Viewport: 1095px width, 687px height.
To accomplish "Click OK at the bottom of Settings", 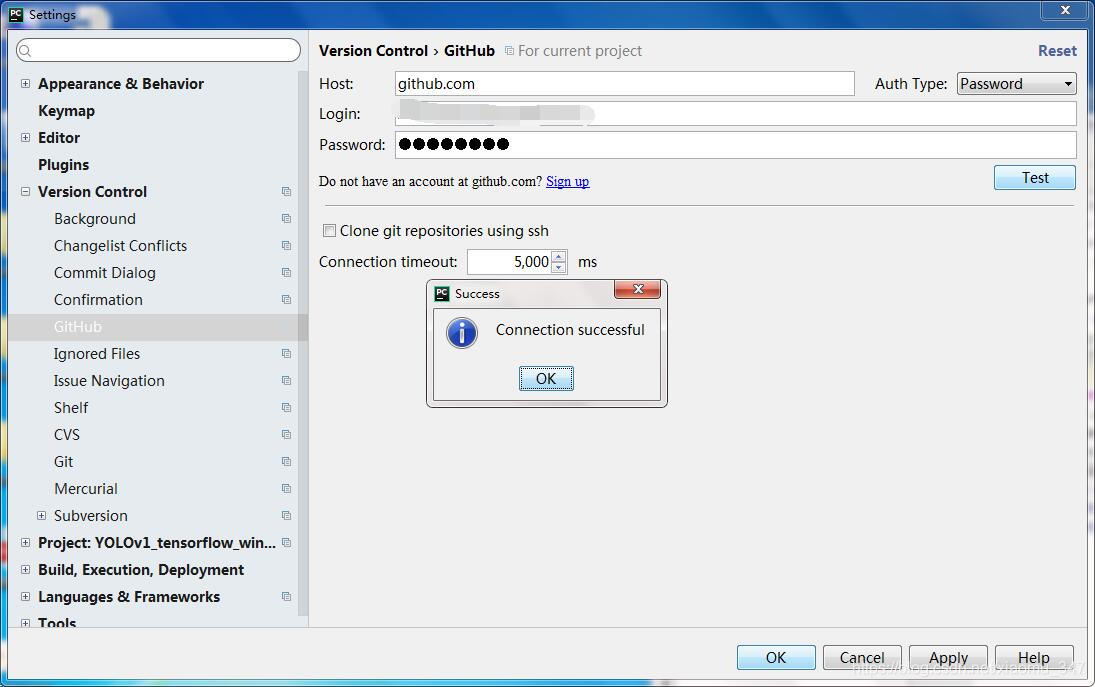I will pyautogui.click(x=776, y=658).
